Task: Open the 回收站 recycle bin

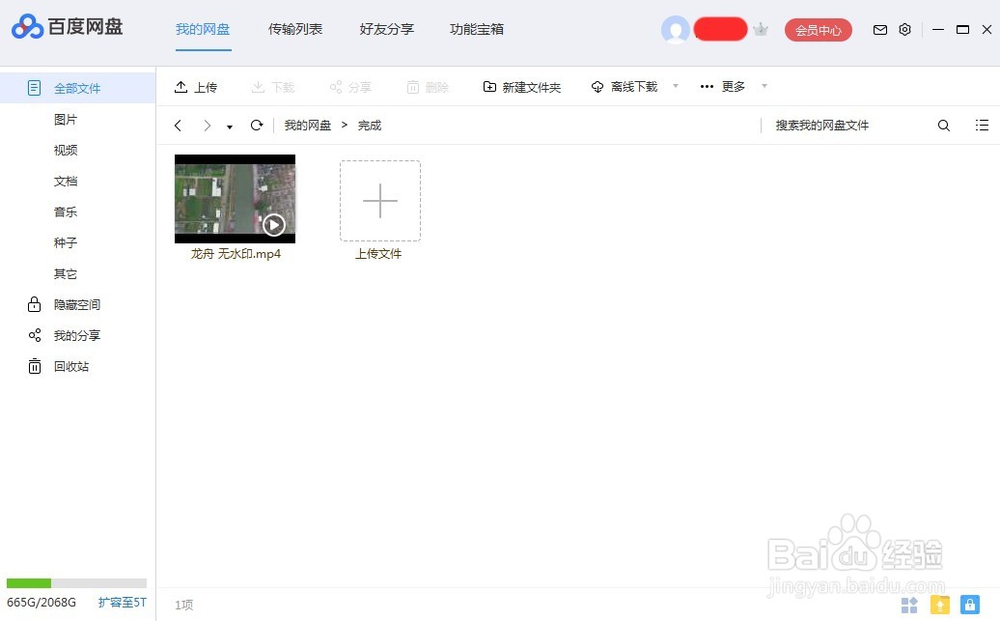Action: click(58, 367)
